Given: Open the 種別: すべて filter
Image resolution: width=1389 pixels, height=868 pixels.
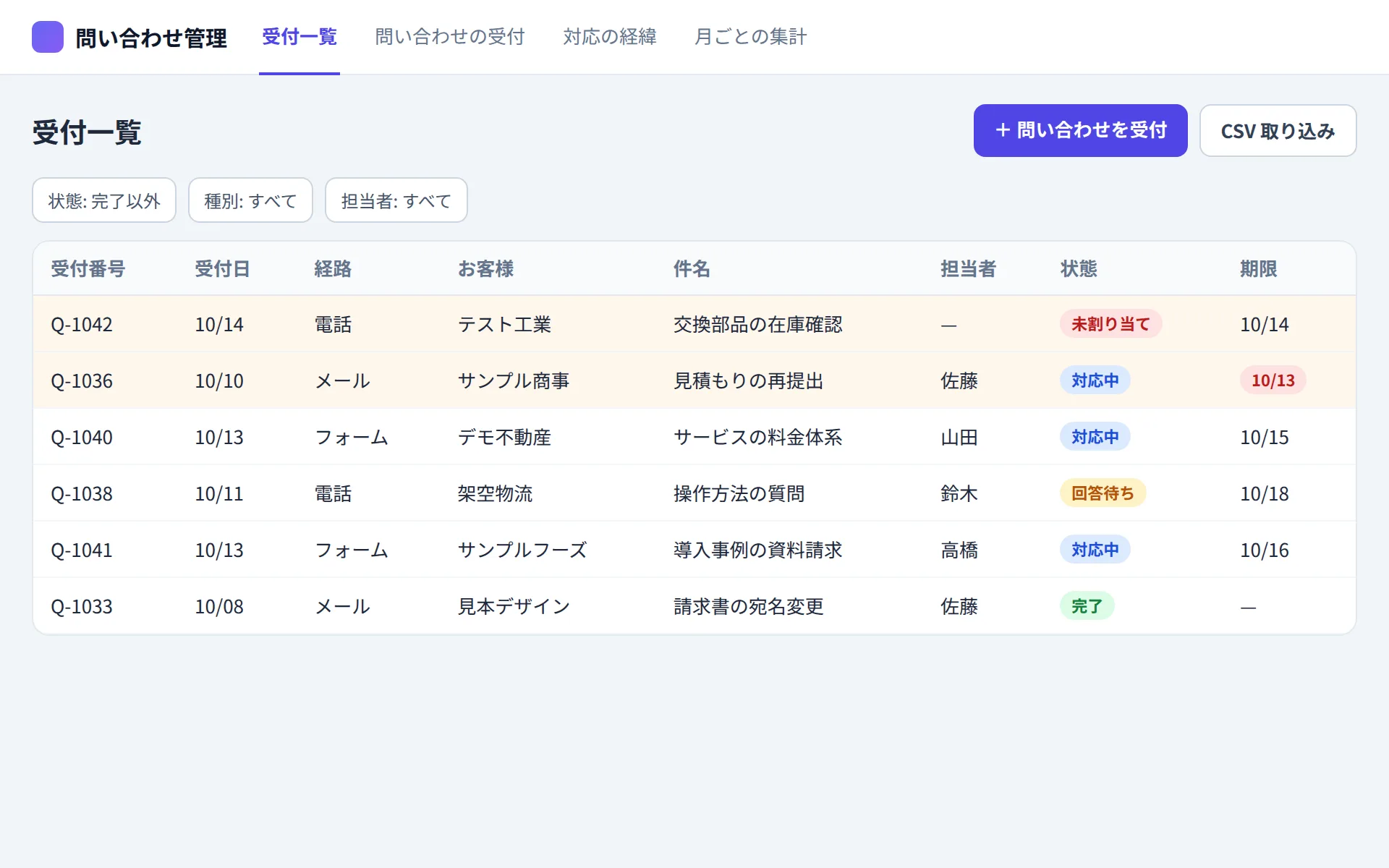Looking at the screenshot, I should point(250,200).
